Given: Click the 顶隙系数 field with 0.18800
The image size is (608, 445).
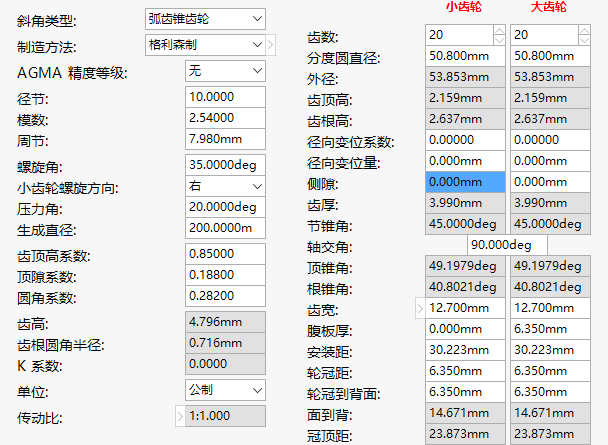Looking at the screenshot, I should (225, 275).
